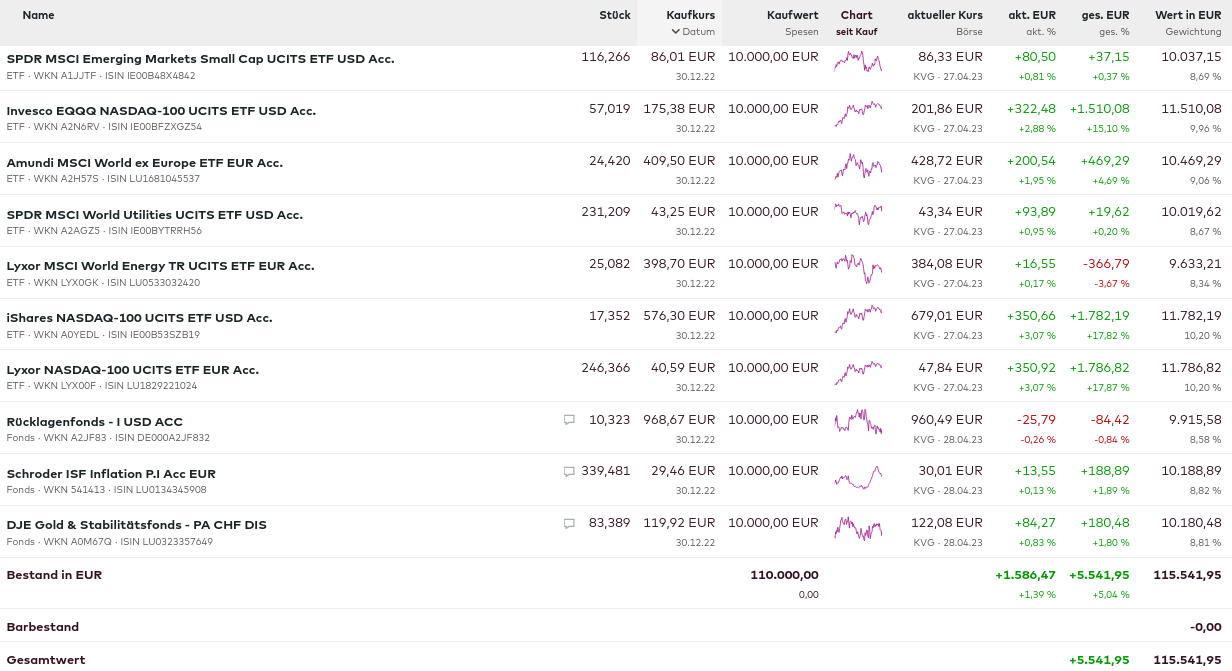Open the Lyxor NASDAQ-100 UCITS ETF EUR link
Image resolution: width=1232 pixels, height=671 pixels.
[132, 370]
